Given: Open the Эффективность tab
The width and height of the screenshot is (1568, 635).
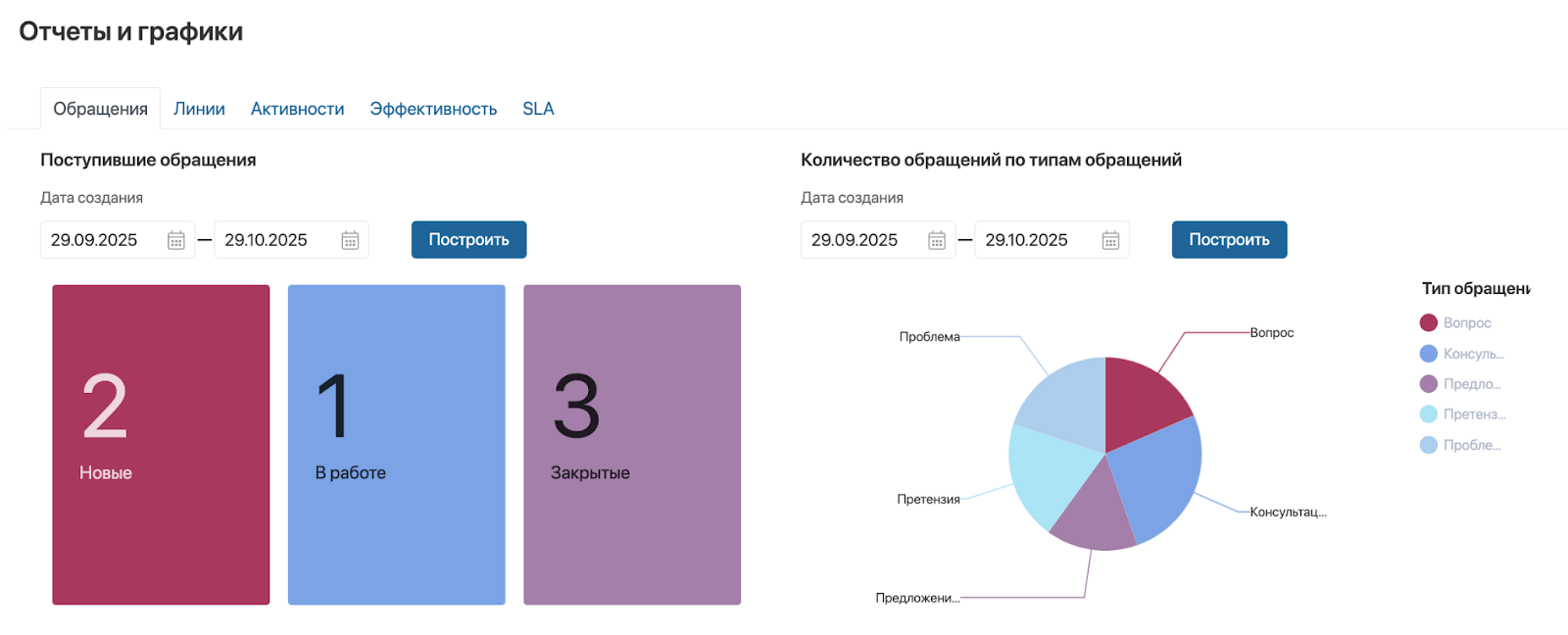Looking at the screenshot, I should tap(433, 109).
